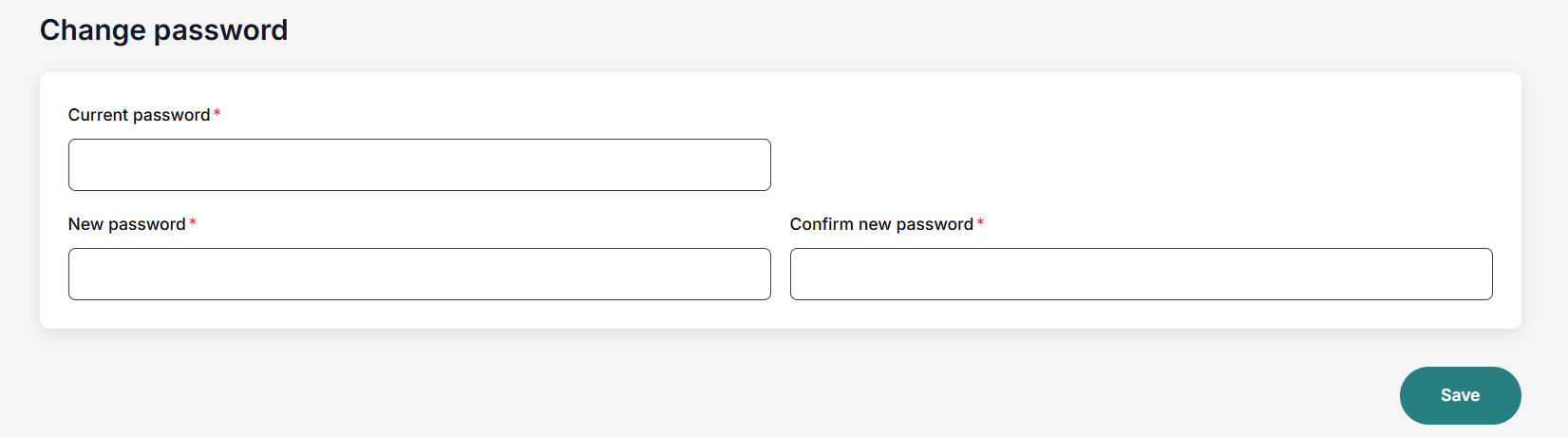
Task: Click red asterisk beside Current password
Action: 217,114
